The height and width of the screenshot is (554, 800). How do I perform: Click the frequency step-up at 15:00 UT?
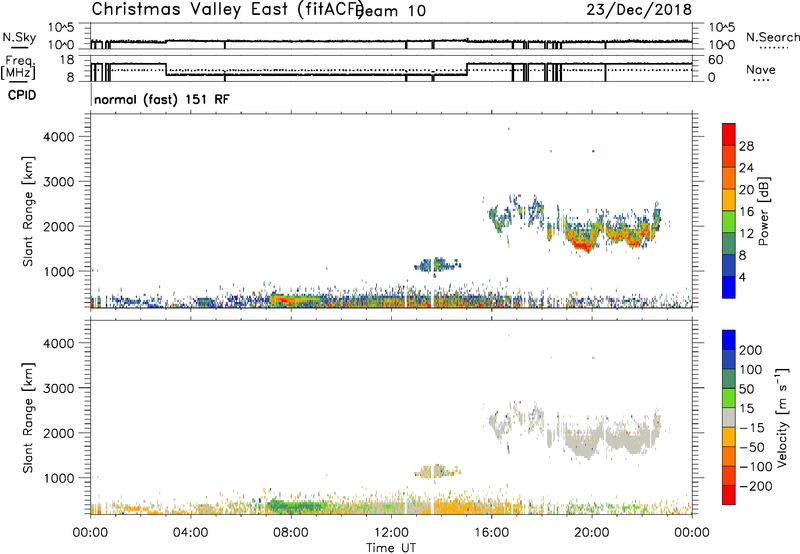point(467,69)
